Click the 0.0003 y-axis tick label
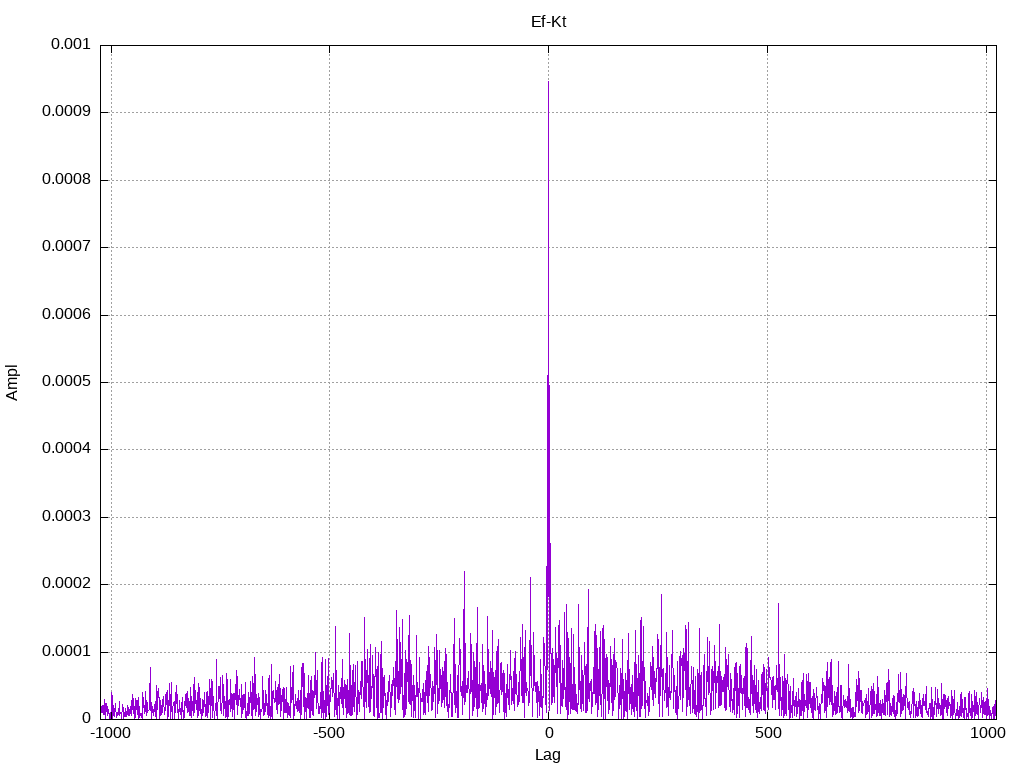The height and width of the screenshot is (768, 1024). click(66, 517)
